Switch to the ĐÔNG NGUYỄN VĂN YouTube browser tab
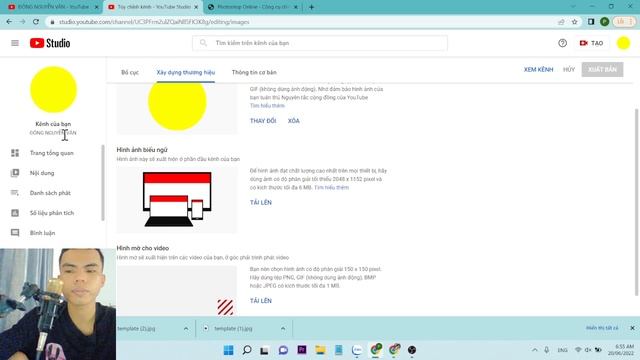The width and height of the screenshot is (640, 360). click(x=52, y=7)
